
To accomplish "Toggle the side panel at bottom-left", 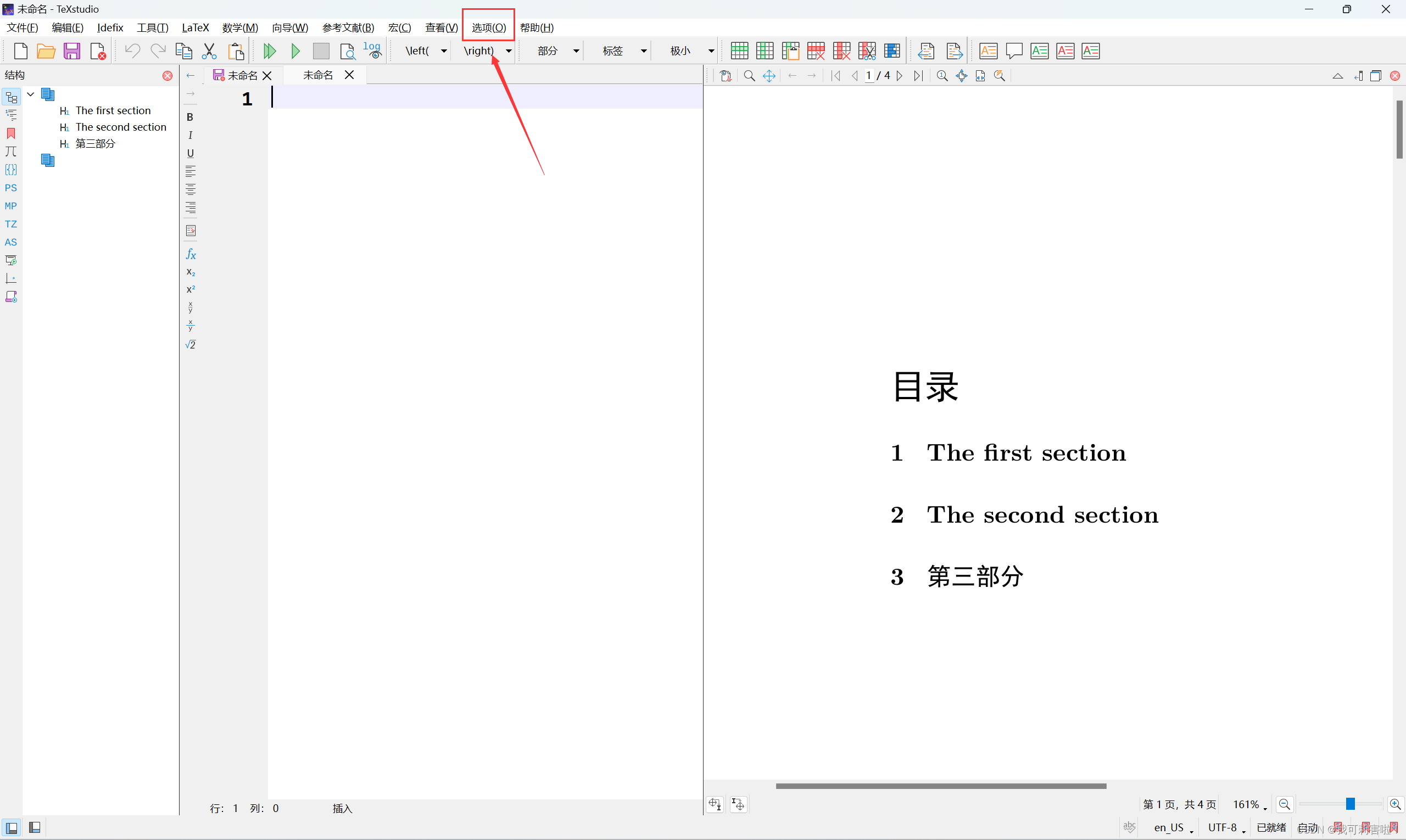I will tap(12, 827).
